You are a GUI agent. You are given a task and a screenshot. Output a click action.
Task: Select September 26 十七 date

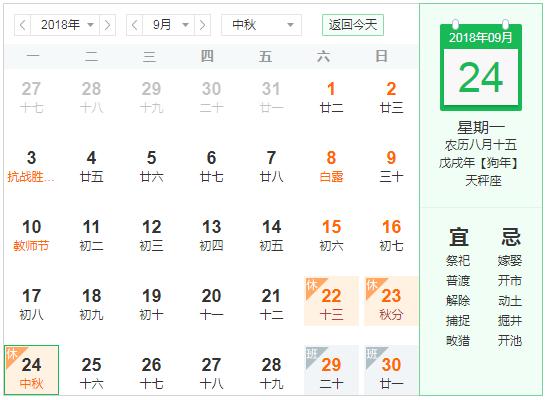tap(151, 374)
